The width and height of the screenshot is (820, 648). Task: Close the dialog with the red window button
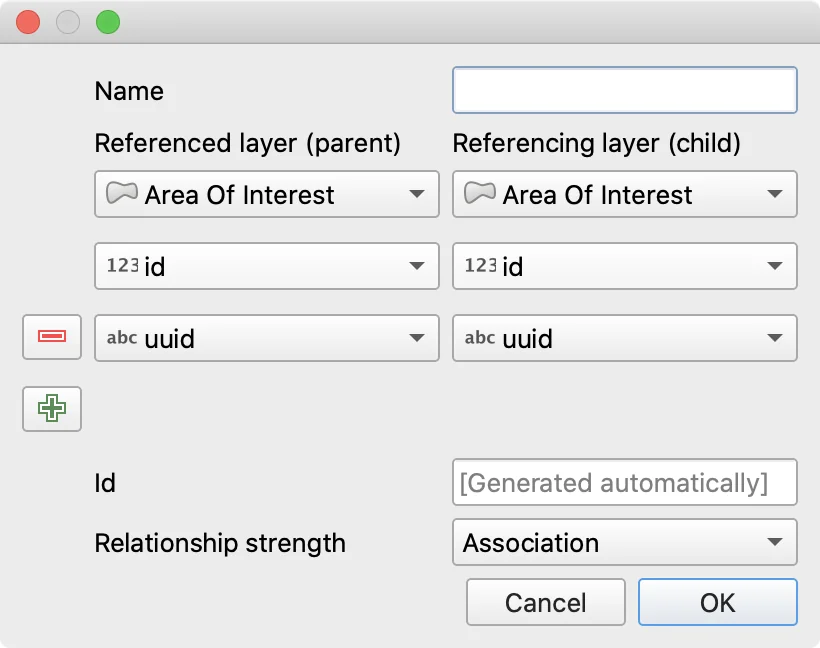(x=28, y=21)
